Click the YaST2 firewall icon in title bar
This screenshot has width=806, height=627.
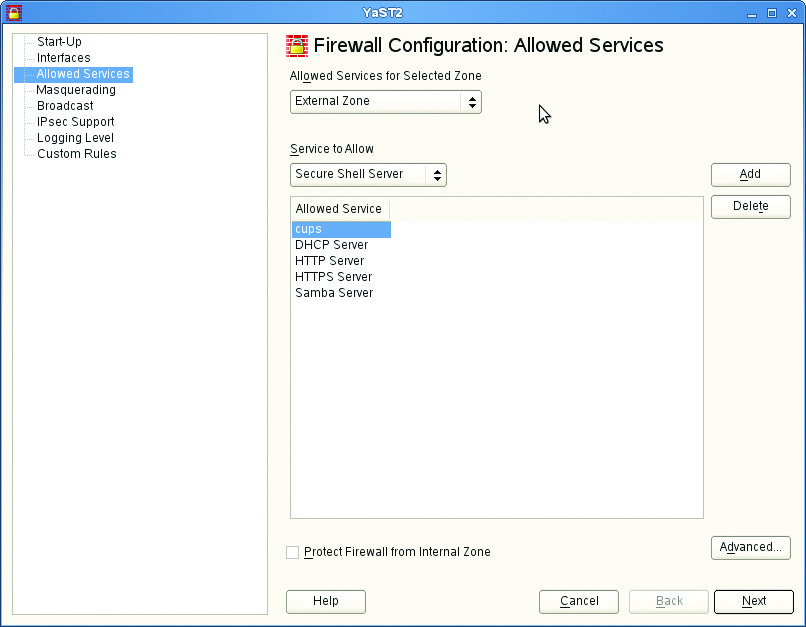click(14, 13)
